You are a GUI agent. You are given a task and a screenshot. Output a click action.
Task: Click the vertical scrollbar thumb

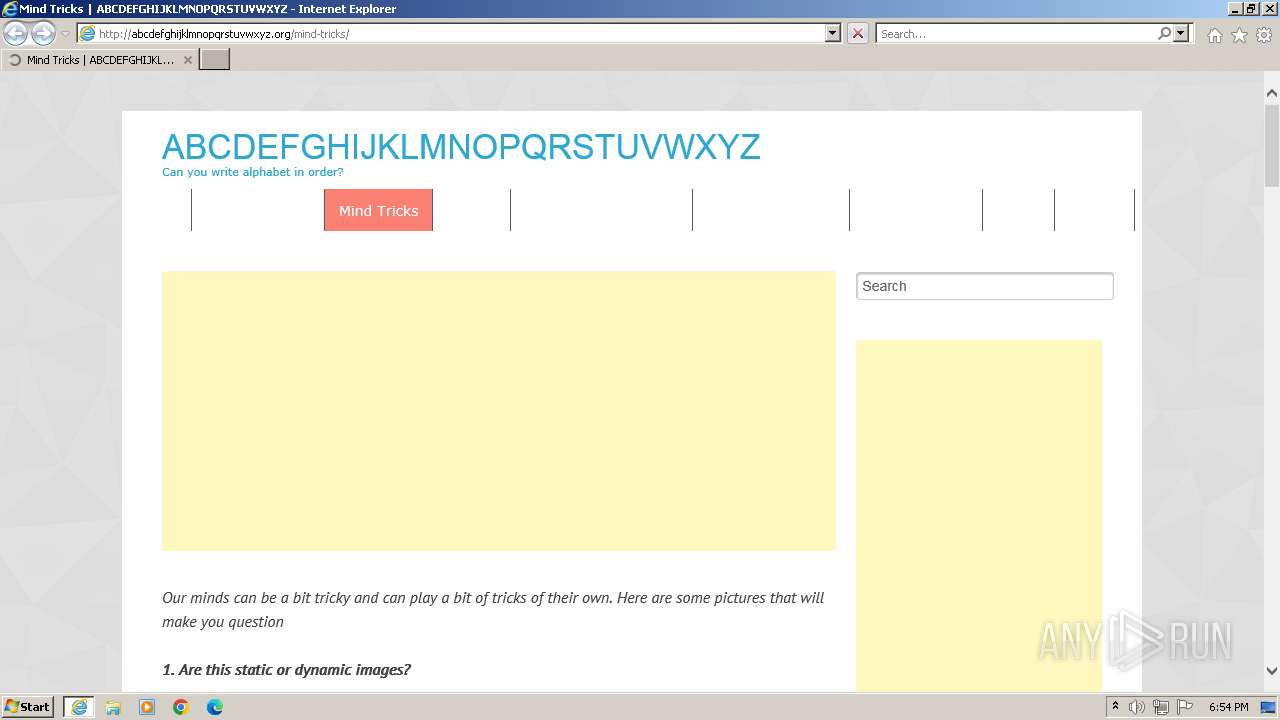tap(1271, 145)
